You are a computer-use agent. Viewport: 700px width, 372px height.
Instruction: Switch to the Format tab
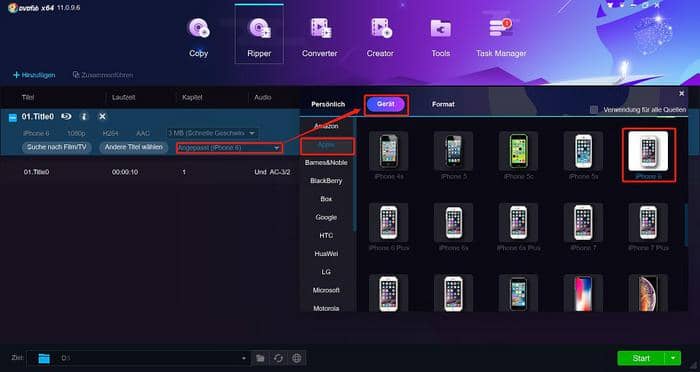443,104
